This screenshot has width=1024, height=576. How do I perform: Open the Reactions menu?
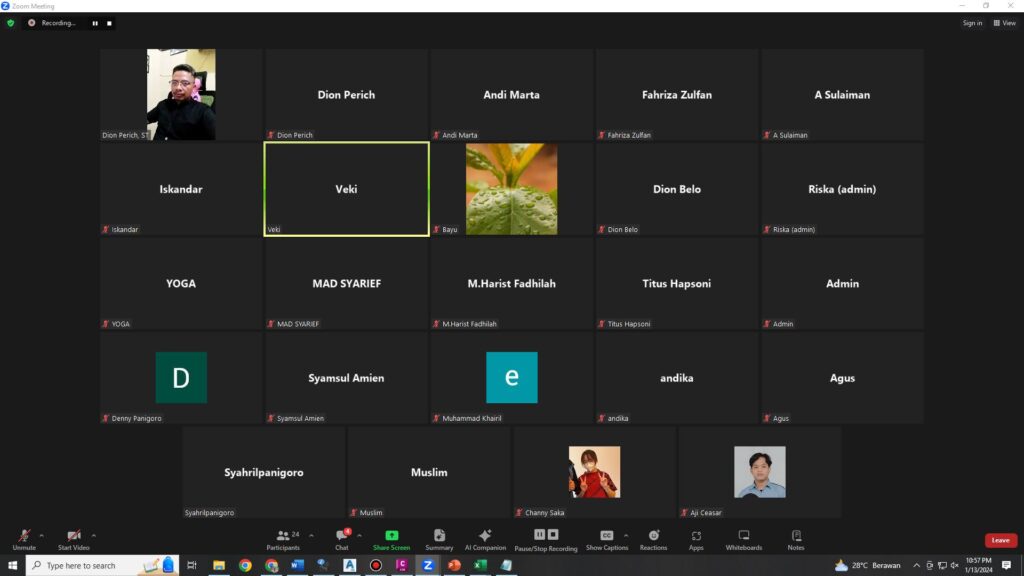click(653, 539)
